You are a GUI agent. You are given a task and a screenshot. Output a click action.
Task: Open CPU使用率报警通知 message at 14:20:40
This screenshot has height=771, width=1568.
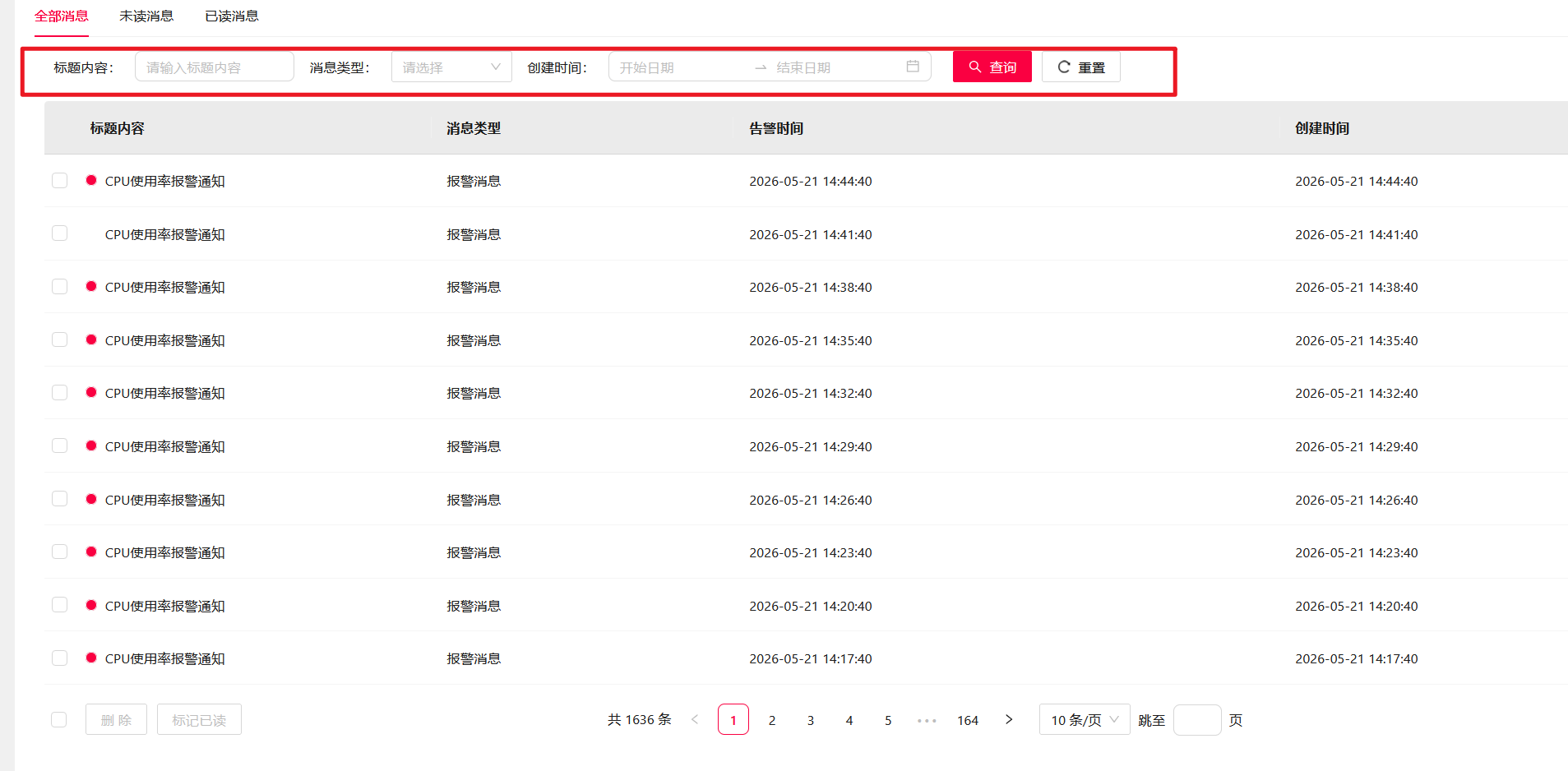click(164, 606)
